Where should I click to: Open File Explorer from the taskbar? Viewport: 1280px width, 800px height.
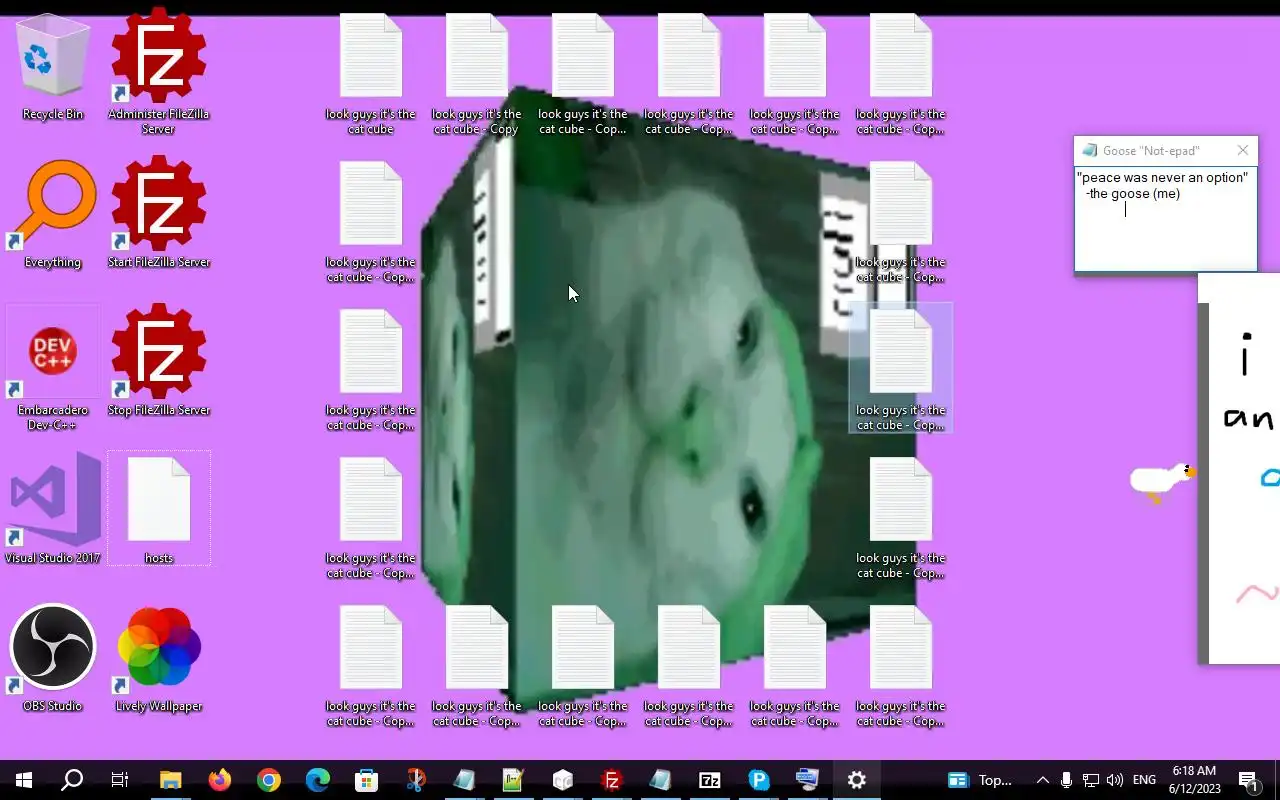click(x=170, y=780)
